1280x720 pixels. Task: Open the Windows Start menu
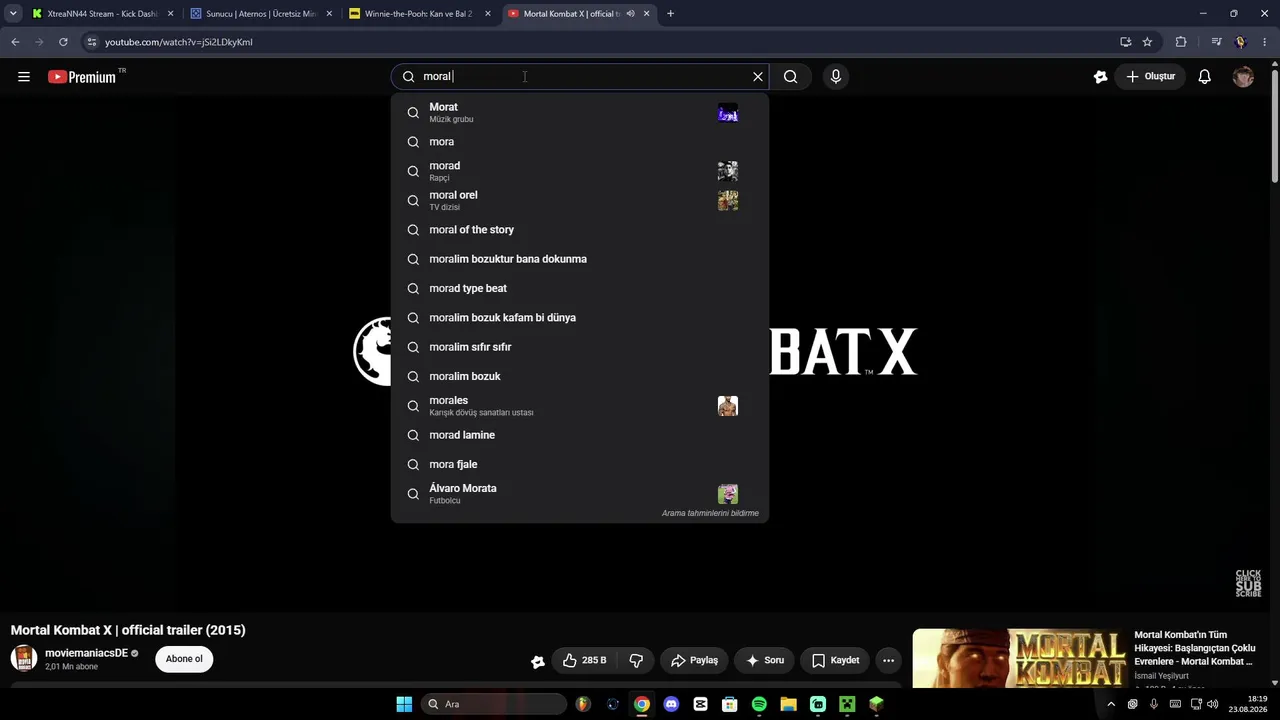click(404, 704)
